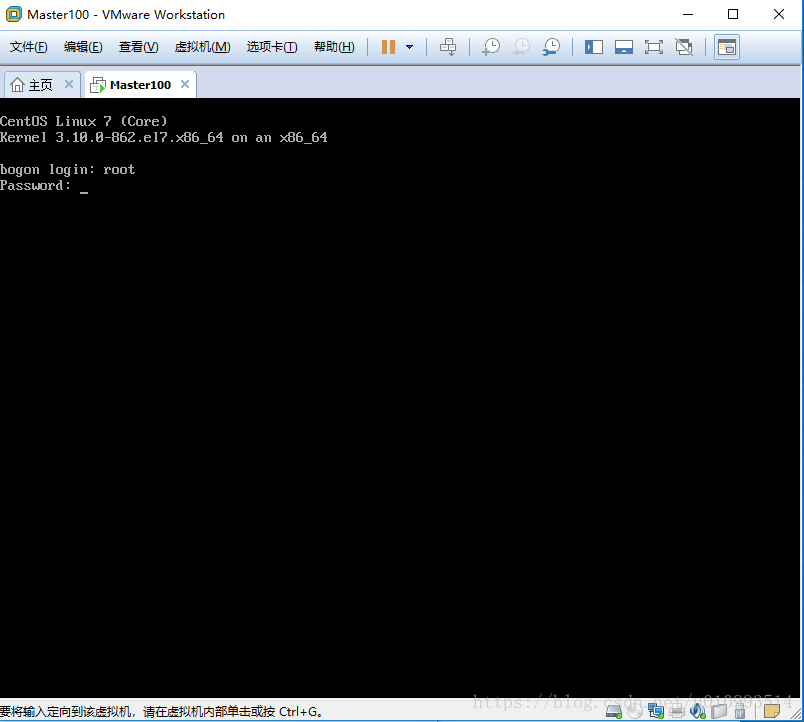Close the VMware Workstation window

(778, 14)
